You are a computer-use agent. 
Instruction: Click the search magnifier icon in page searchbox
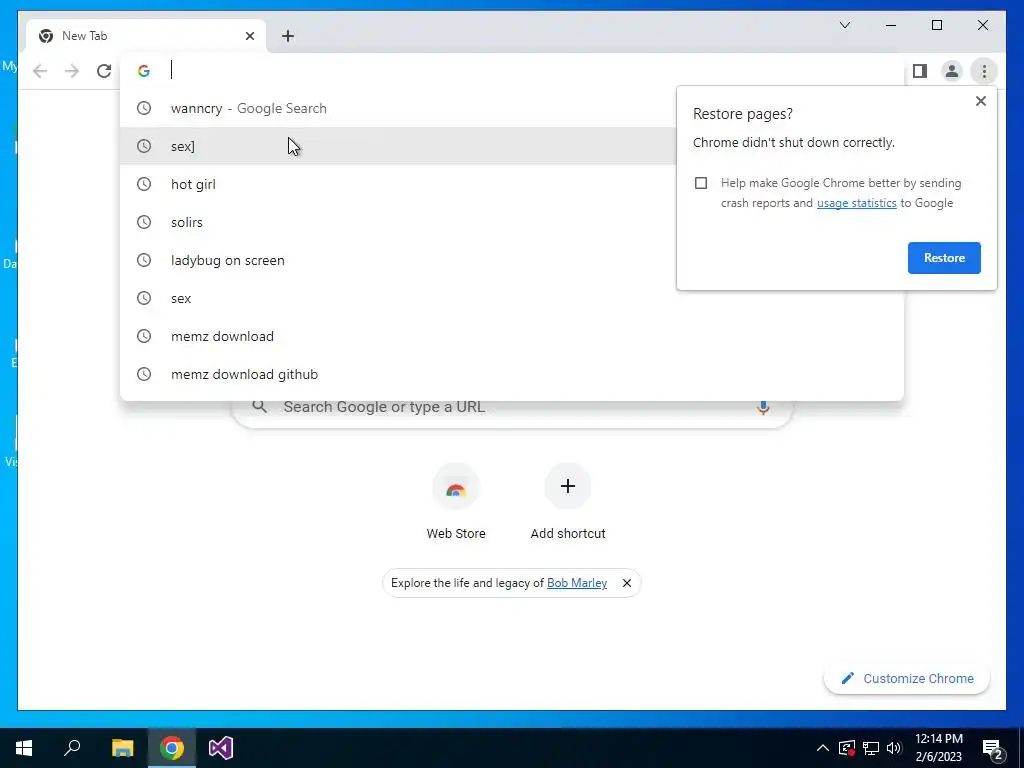259,407
